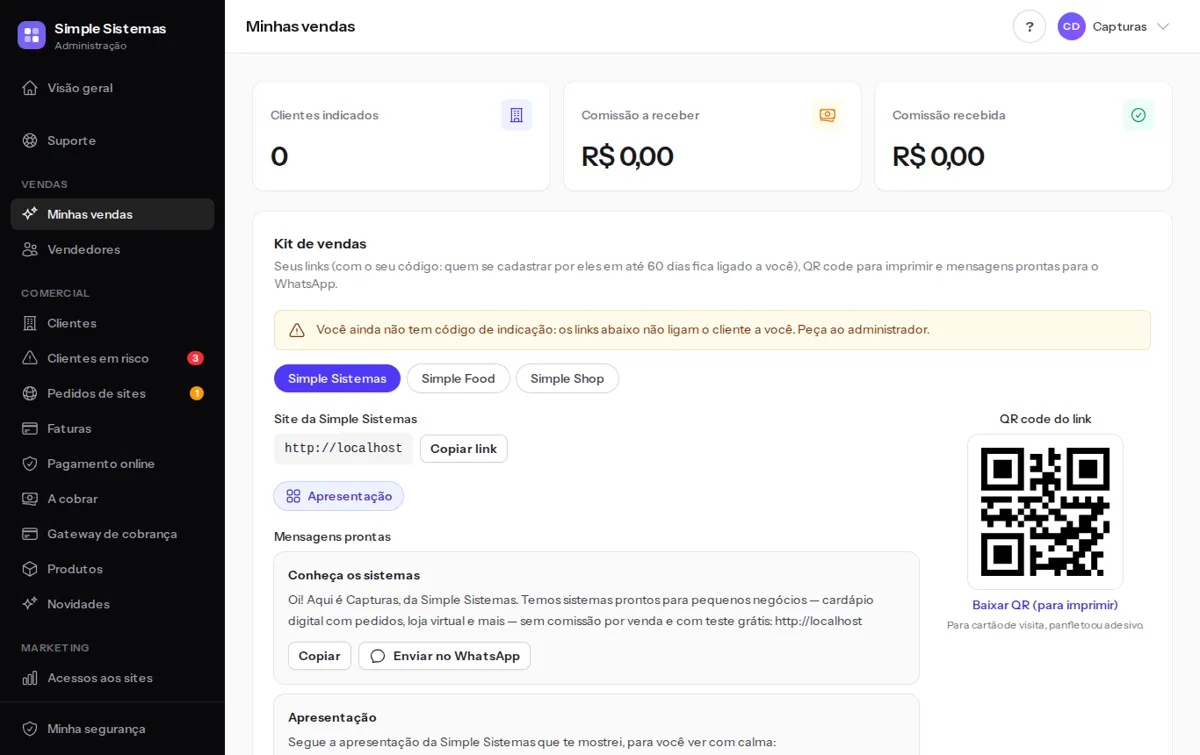Viewport: 1200px width, 755px height.
Task: Click the Clientes building icon in sidebar
Action: (x=30, y=323)
